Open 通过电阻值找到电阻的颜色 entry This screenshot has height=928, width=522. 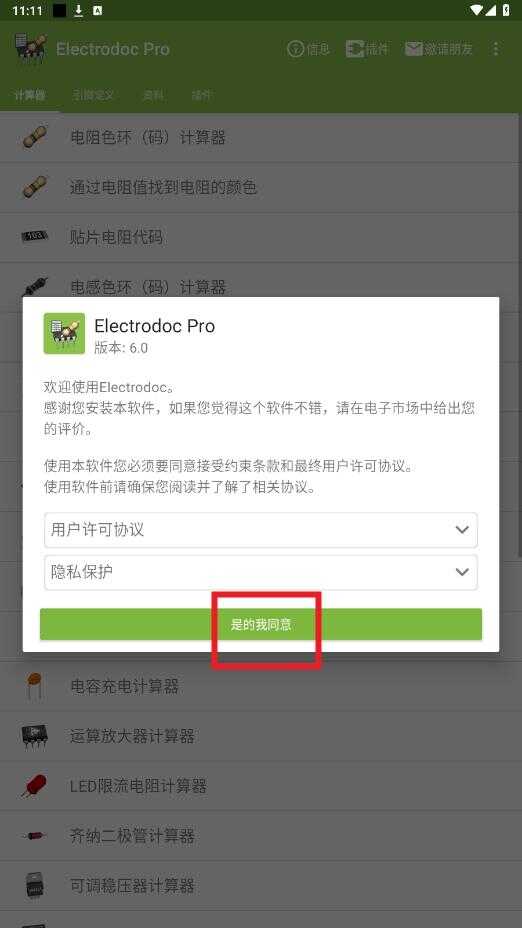(x=261, y=188)
